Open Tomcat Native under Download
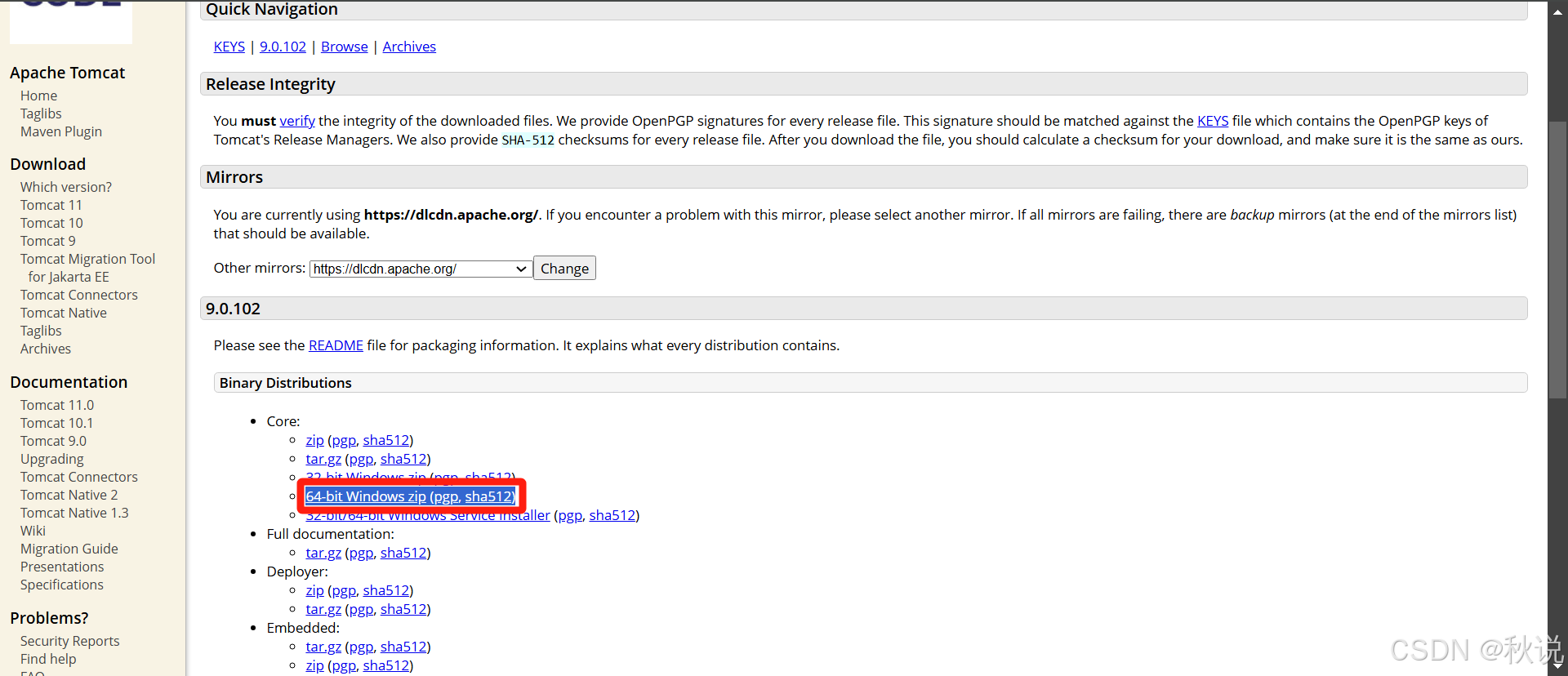Image resolution: width=1568 pixels, height=676 pixels. click(64, 313)
